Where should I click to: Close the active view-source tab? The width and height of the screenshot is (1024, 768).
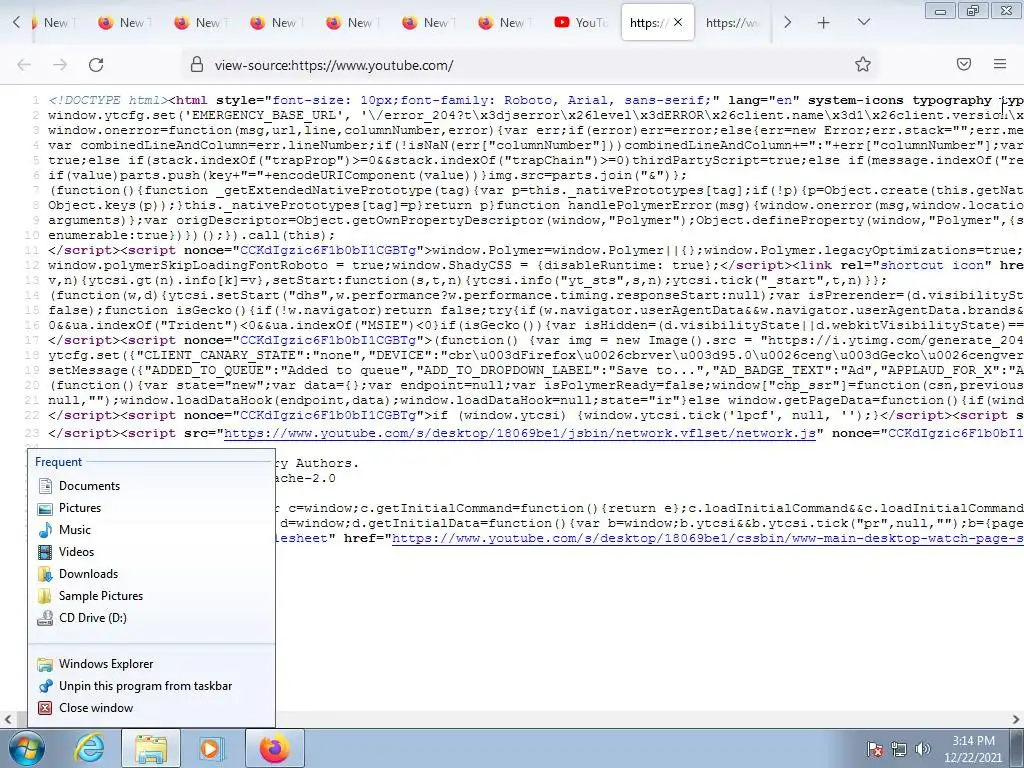[x=678, y=22]
